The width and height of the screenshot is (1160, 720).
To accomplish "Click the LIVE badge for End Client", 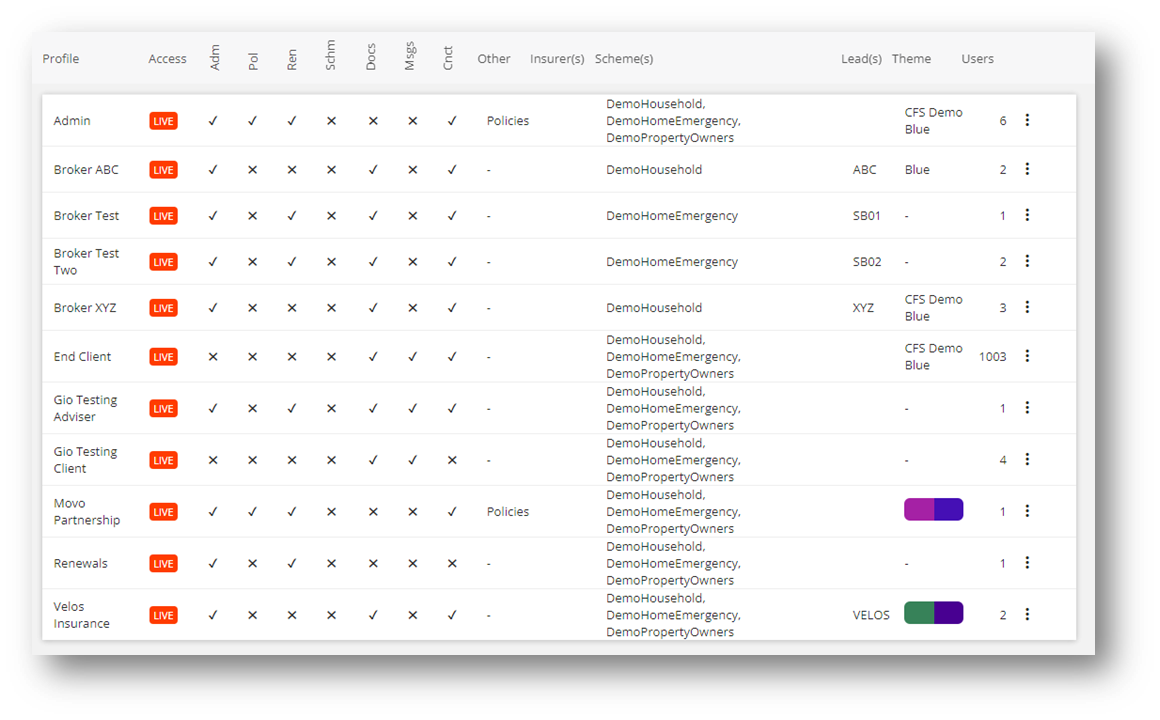I will click(163, 357).
